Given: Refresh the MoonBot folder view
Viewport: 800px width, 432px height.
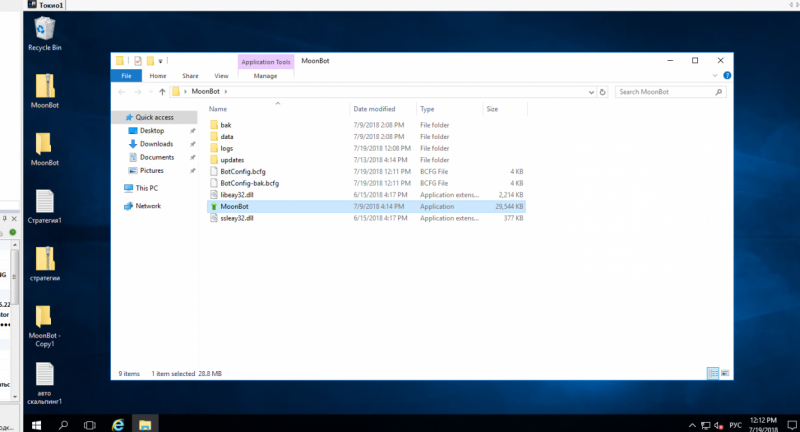Looking at the screenshot, I should click(603, 92).
